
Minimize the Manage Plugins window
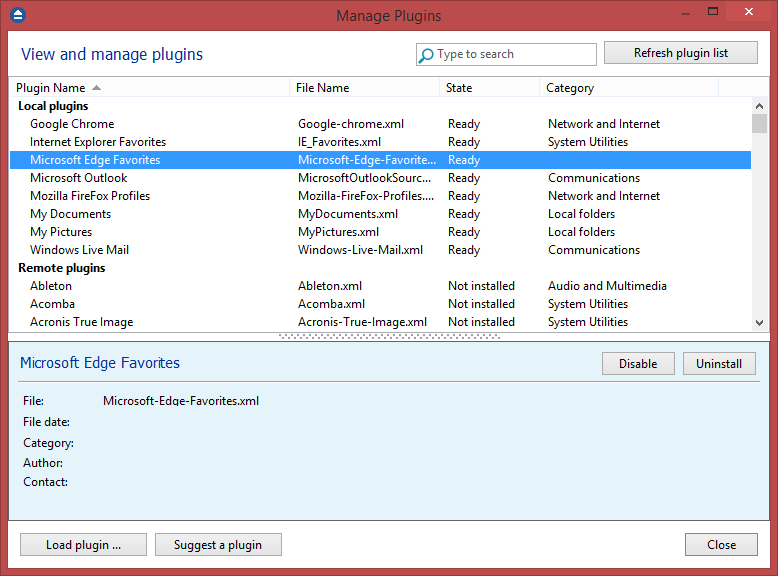[686, 13]
